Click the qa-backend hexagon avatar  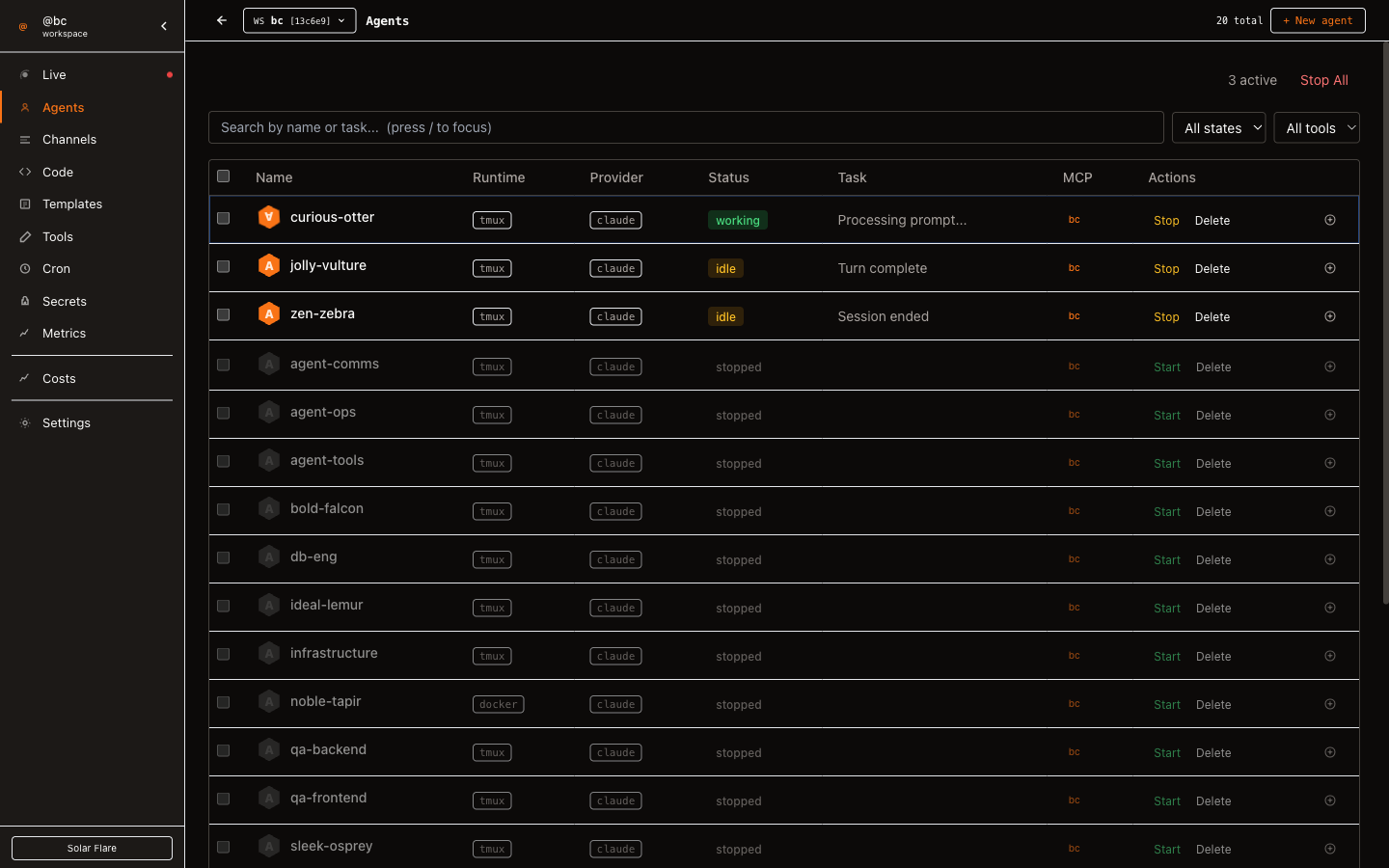(269, 749)
